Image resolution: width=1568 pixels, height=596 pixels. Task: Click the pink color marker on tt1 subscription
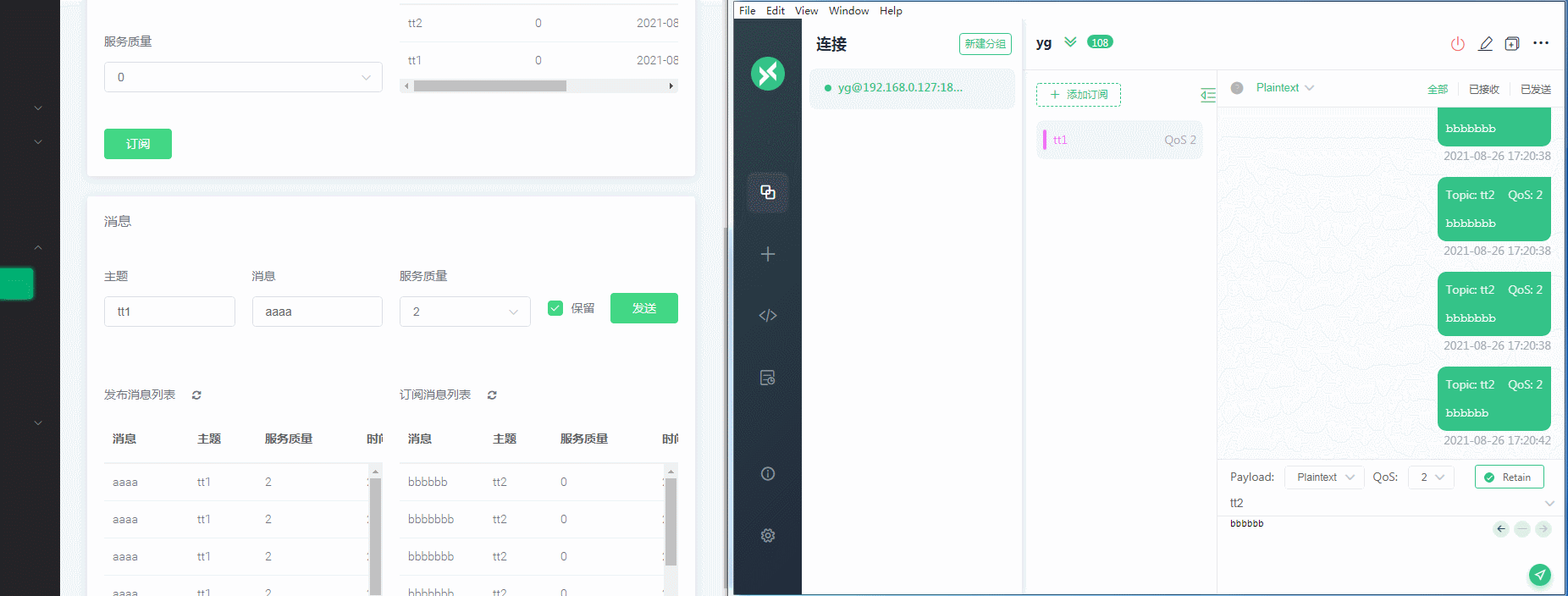tap(1044, 140)
